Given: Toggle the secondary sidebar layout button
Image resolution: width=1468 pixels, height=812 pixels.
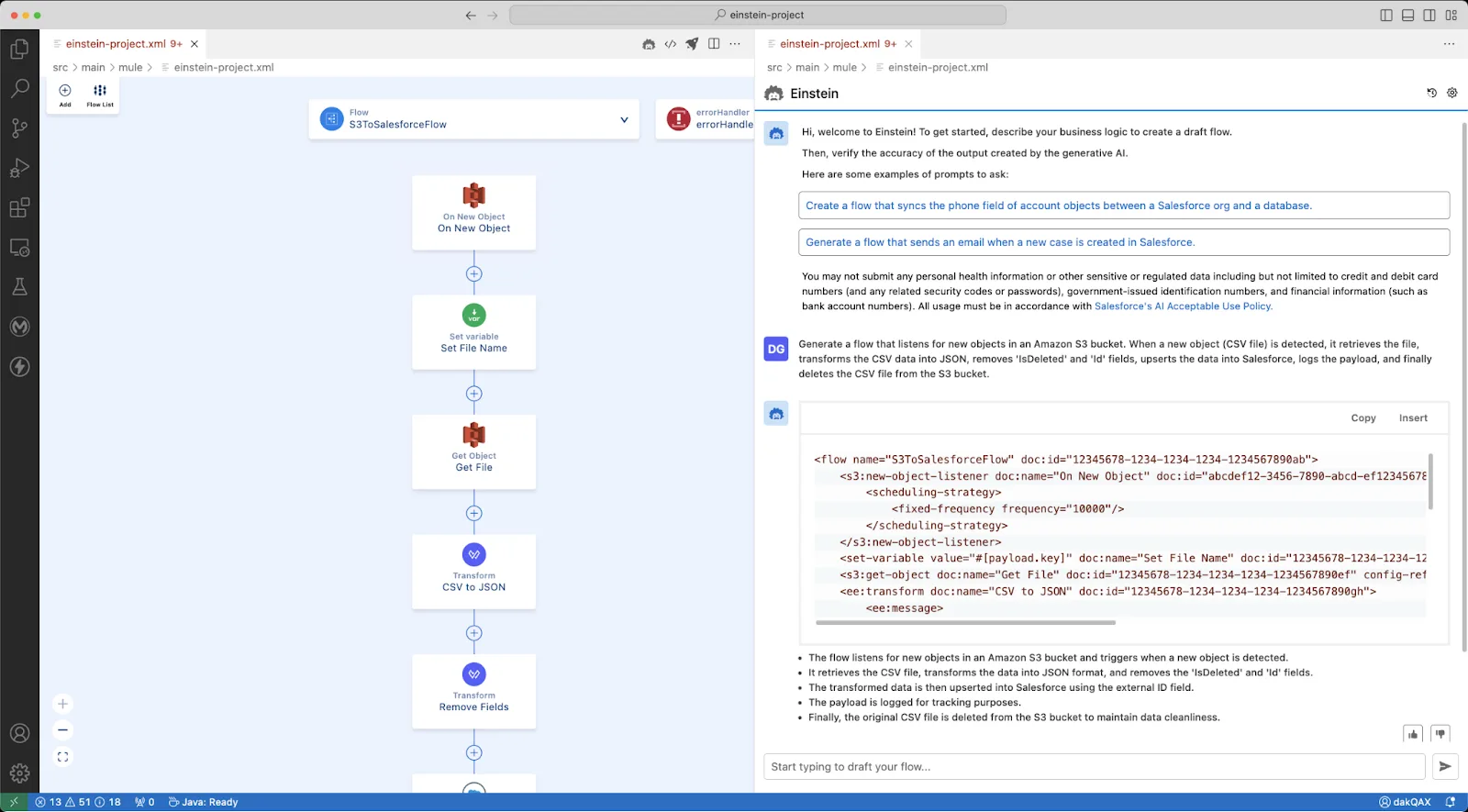Looking at the screenshot, I should click(x=1429, y=15).
